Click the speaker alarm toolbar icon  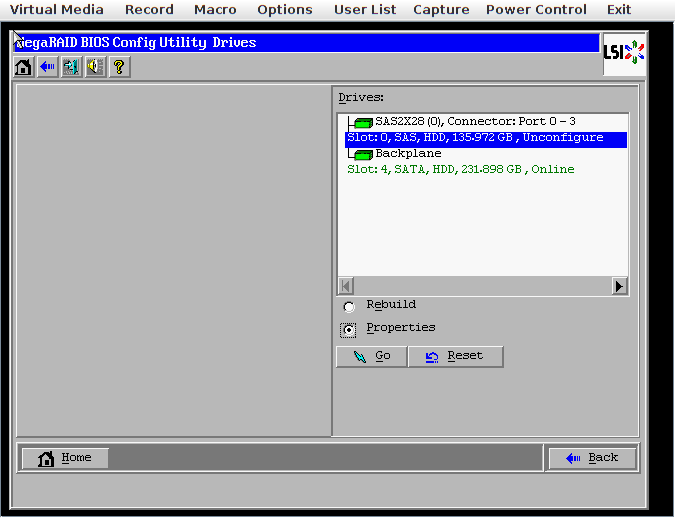pyautogui.click(x=96, y=67)
